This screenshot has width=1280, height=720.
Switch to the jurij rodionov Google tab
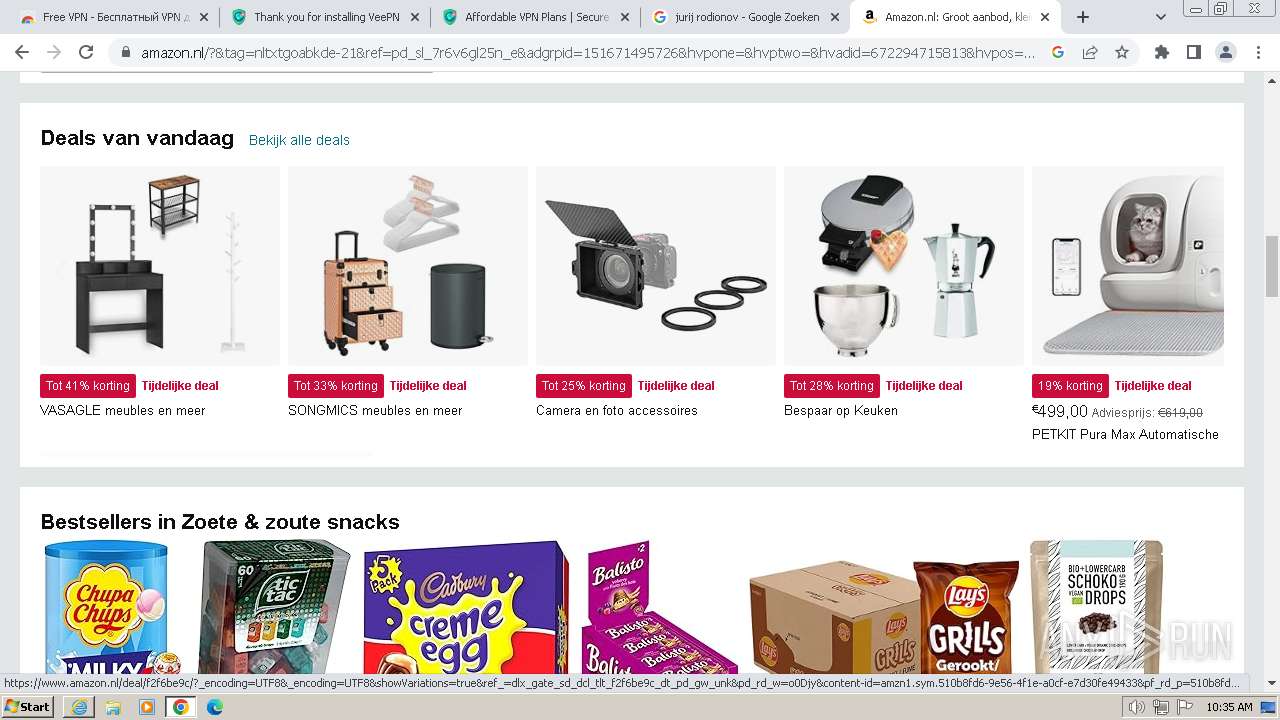click(x=746, y=17)
